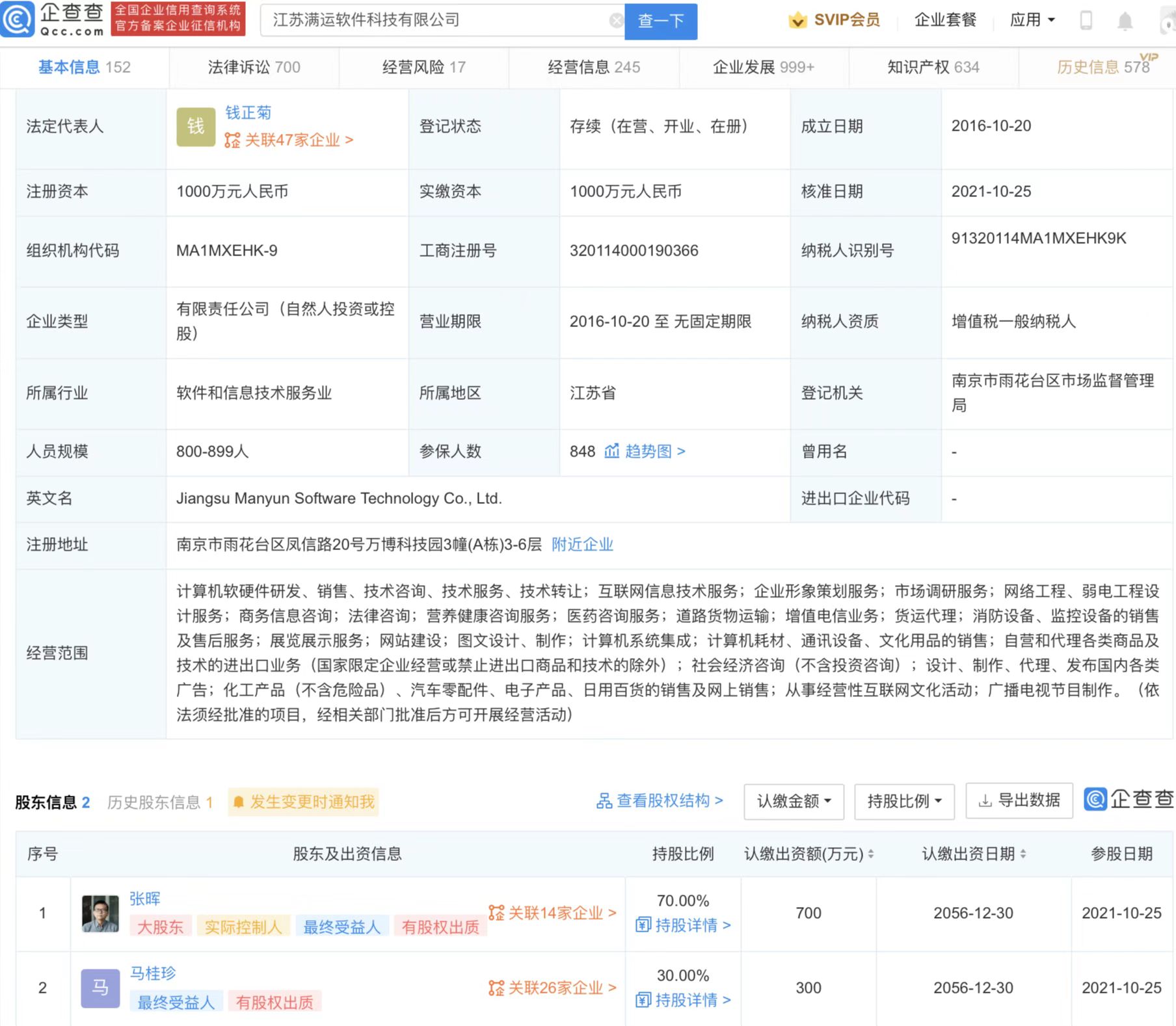Open shareholder 马桂珍's name link
Viewport: 1176px width, 1026px height.
pyautogui.click(x=153, y=973)
